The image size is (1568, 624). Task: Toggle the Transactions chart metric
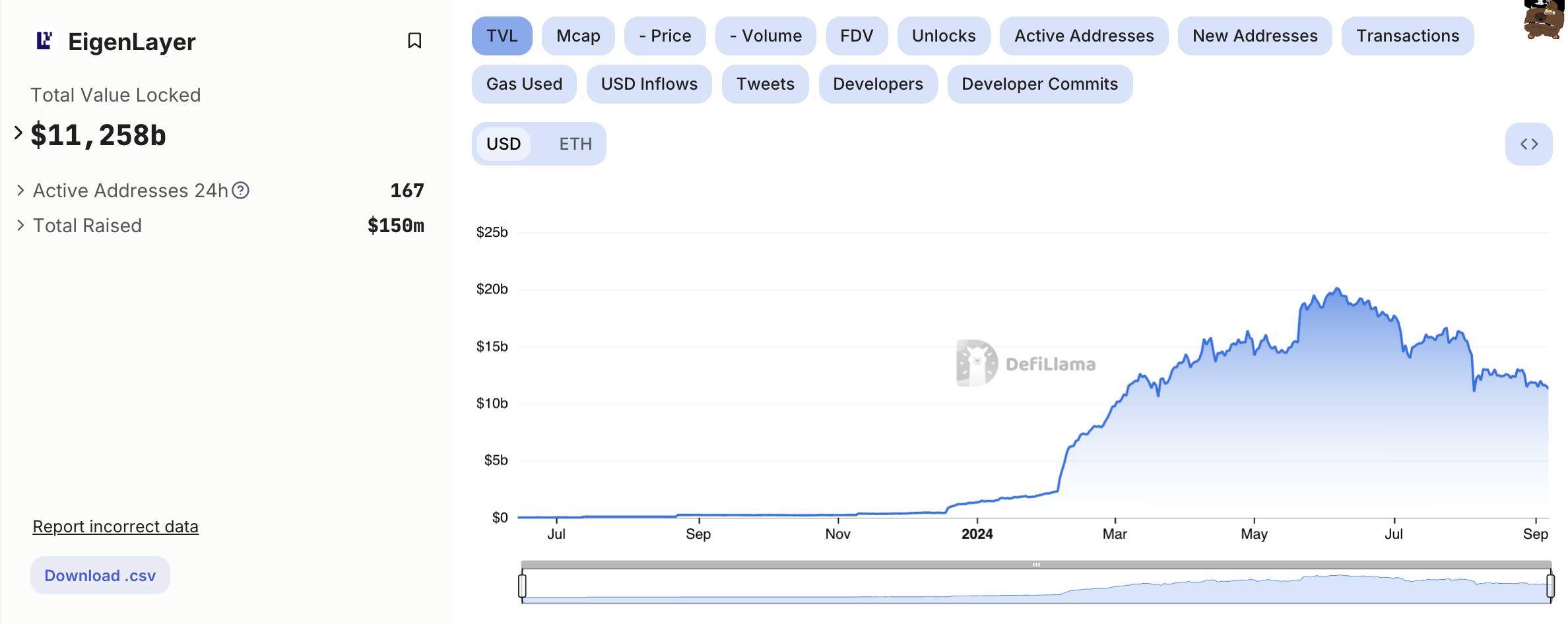(x=1408, y=36)
